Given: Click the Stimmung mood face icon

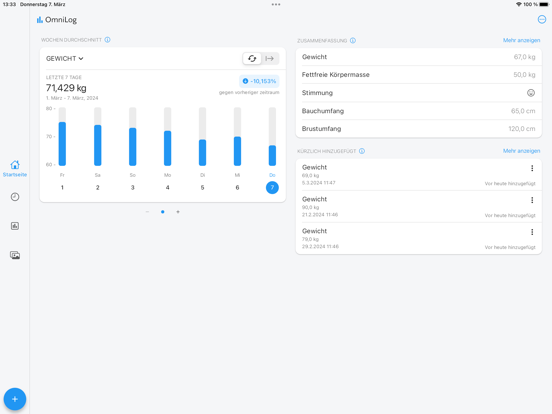Looking at the screenshot, I should pyautogui.click(x=531, y=93).
